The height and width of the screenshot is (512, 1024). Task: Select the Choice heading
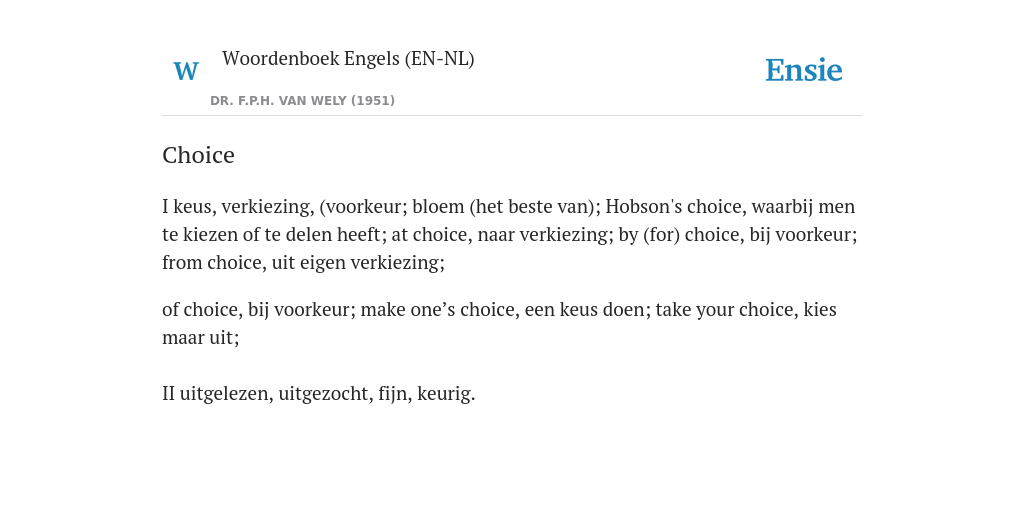199,155
